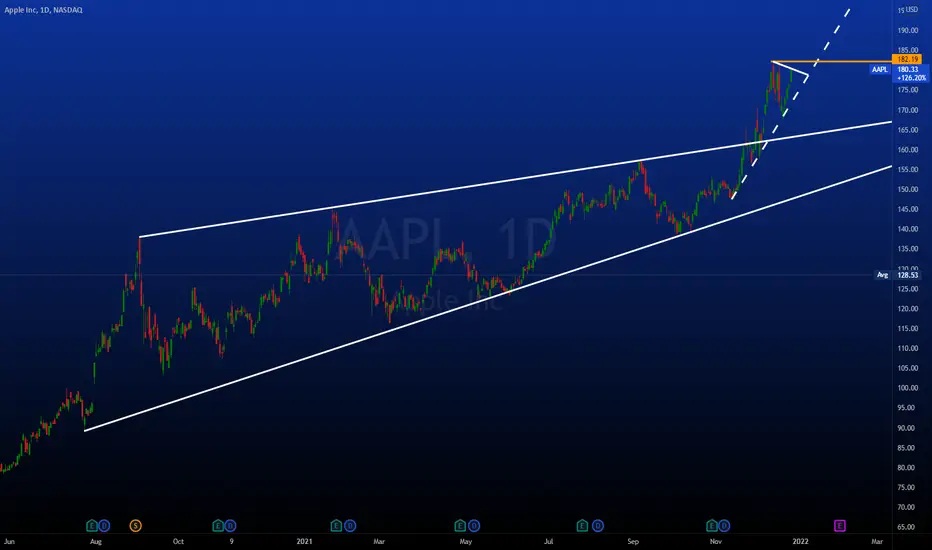Click the Apple Inc, 1D, NASDAQ title

[x=43, y=10]
